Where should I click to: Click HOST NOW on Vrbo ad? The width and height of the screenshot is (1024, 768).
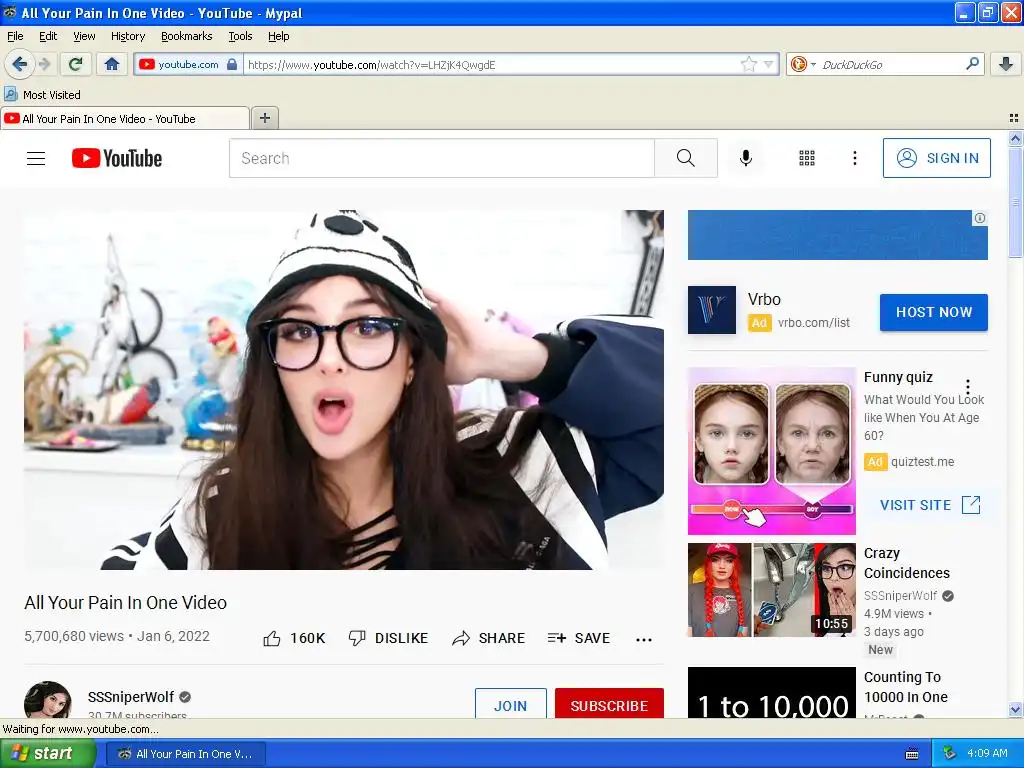click(934, 312)
